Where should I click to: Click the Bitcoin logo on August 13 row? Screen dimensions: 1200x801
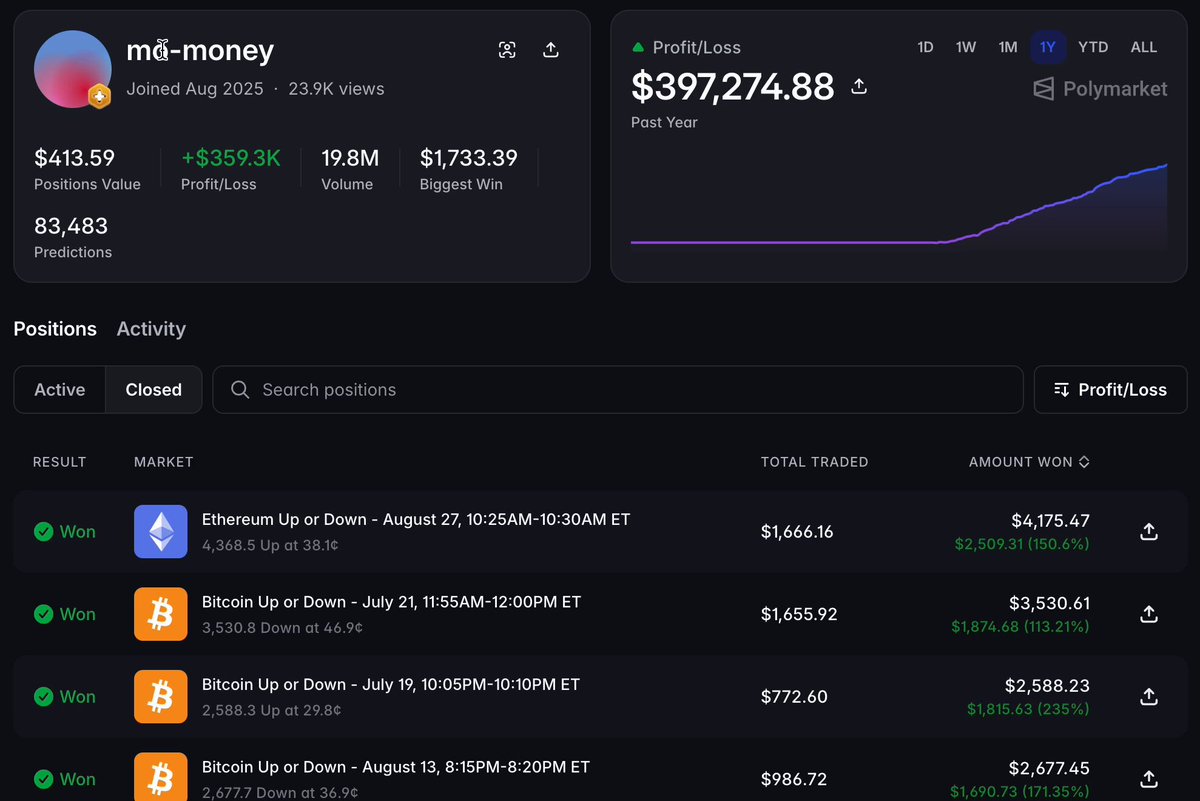pos(161,777)
